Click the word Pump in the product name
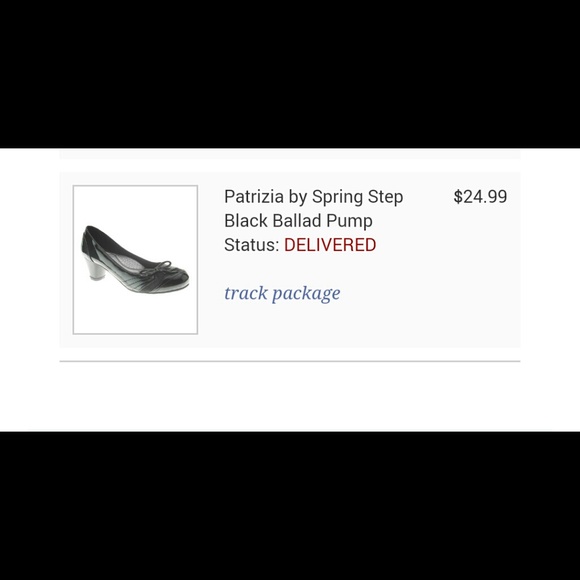Viewport: 580px width, 580px height. [x=349, y=222]
